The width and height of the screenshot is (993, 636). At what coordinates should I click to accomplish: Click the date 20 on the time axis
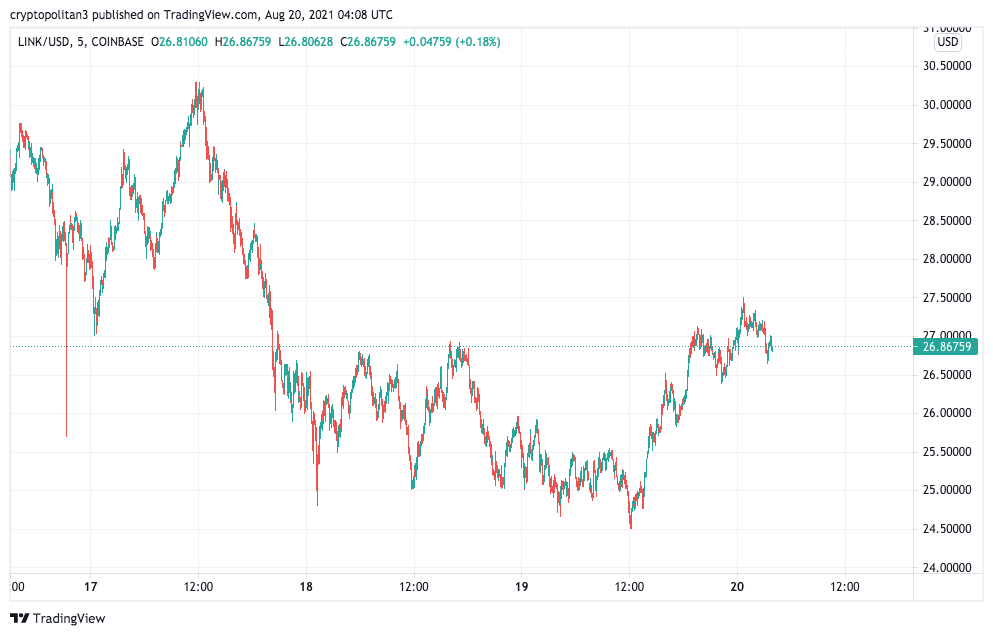click(737, 587)
